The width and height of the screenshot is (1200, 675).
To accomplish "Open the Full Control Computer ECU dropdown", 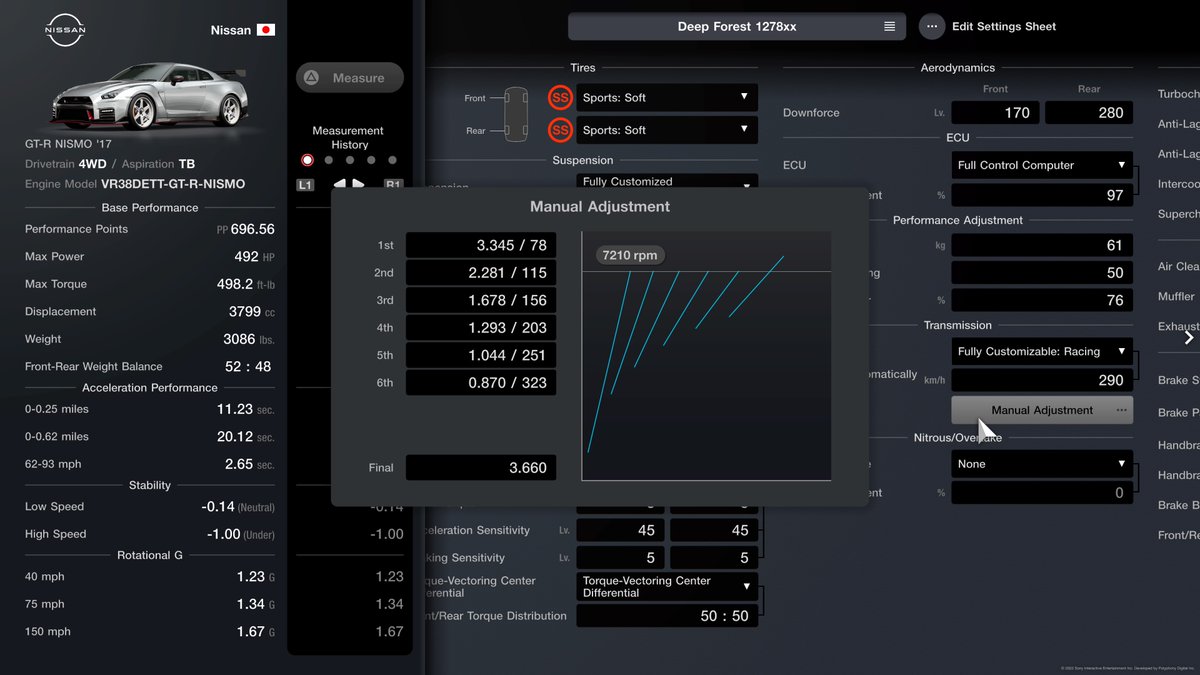I will point(1042,165).
